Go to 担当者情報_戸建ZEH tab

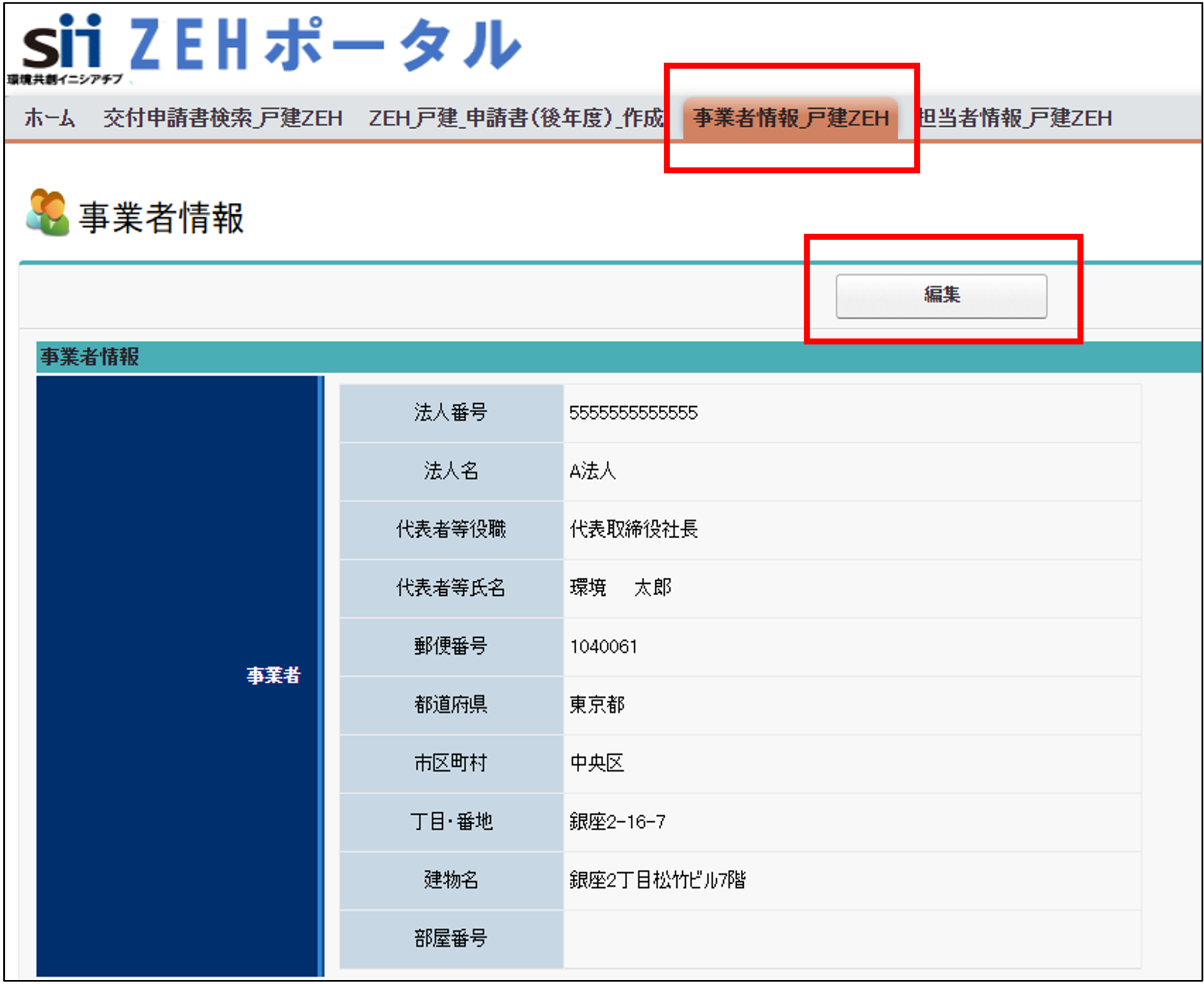[1016, 118]
